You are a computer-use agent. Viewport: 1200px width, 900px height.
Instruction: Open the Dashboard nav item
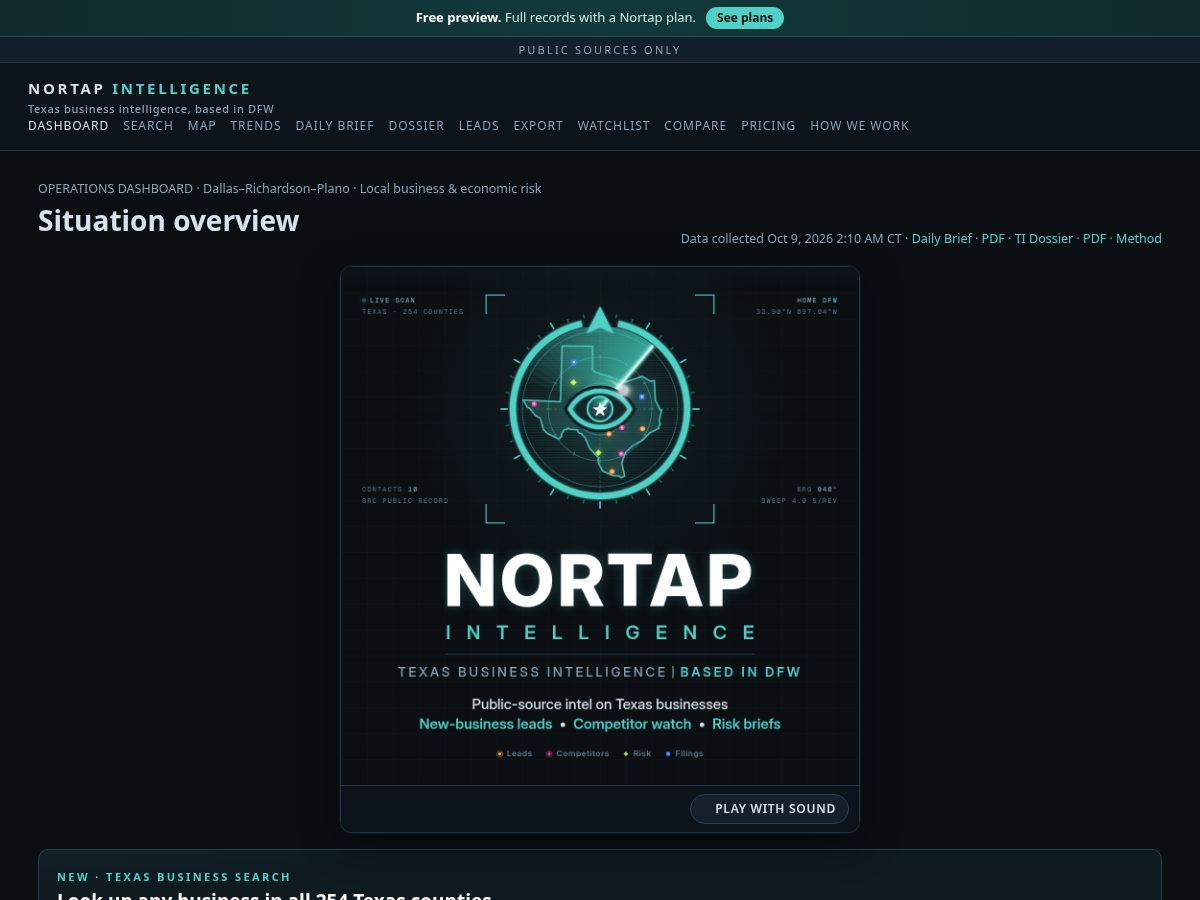coord(68,126)
